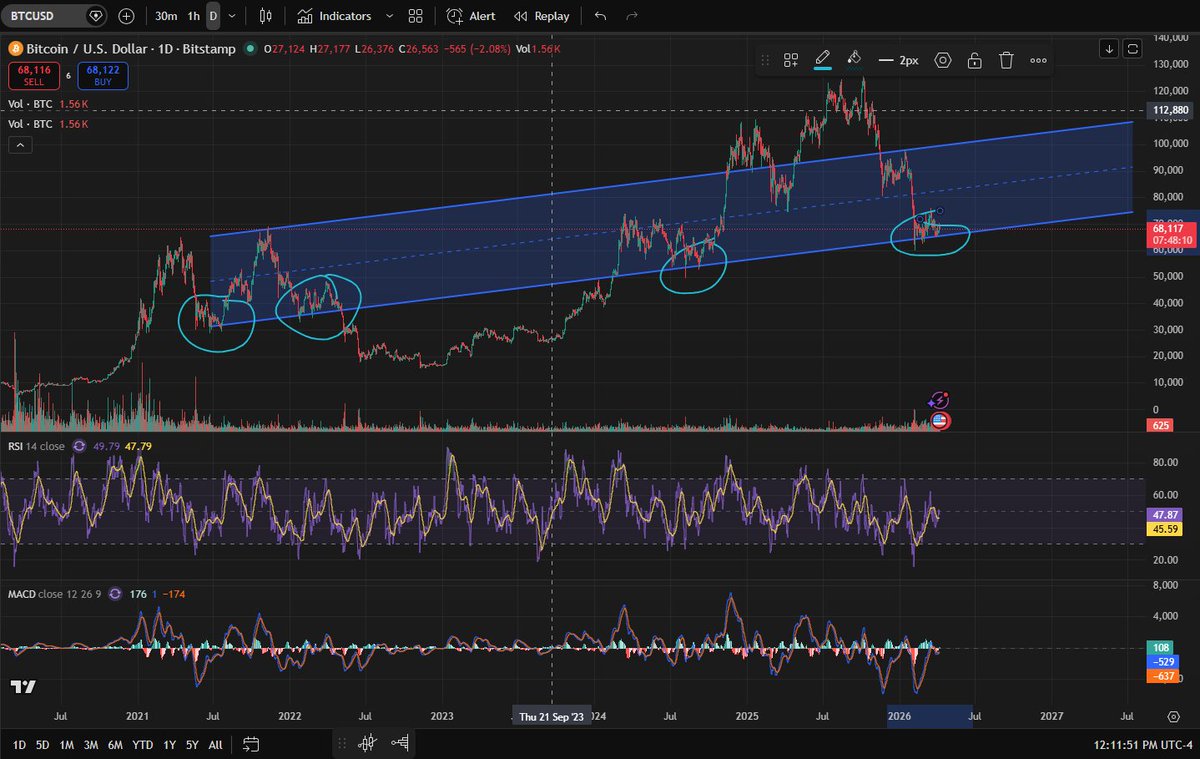Viewport: 1200px width, 759px height.
Task: Click the TradingView logo
Action: pyautogui.click(x=23, y=687)
